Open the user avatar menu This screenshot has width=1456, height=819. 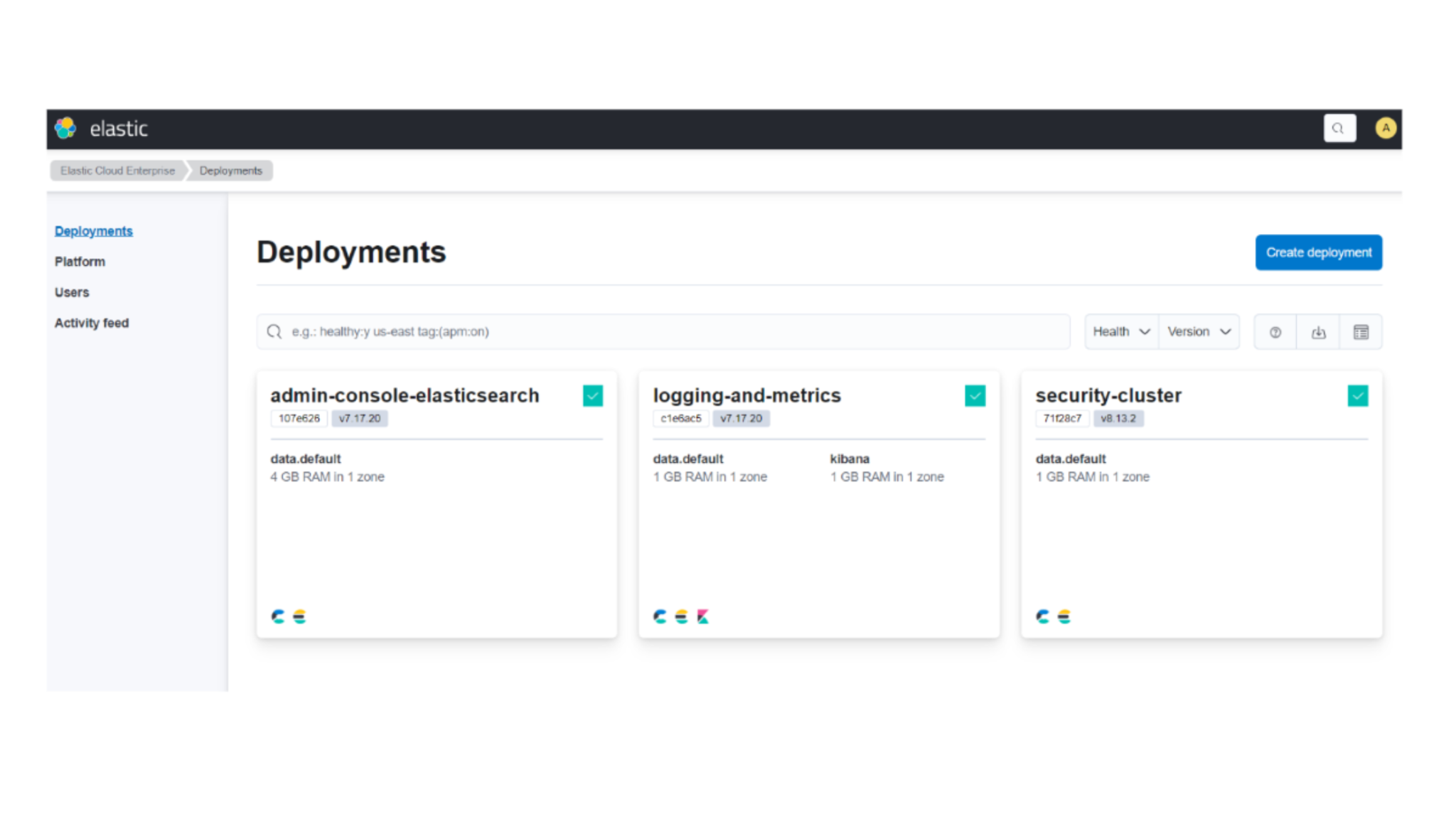[x=1385, y=128]
